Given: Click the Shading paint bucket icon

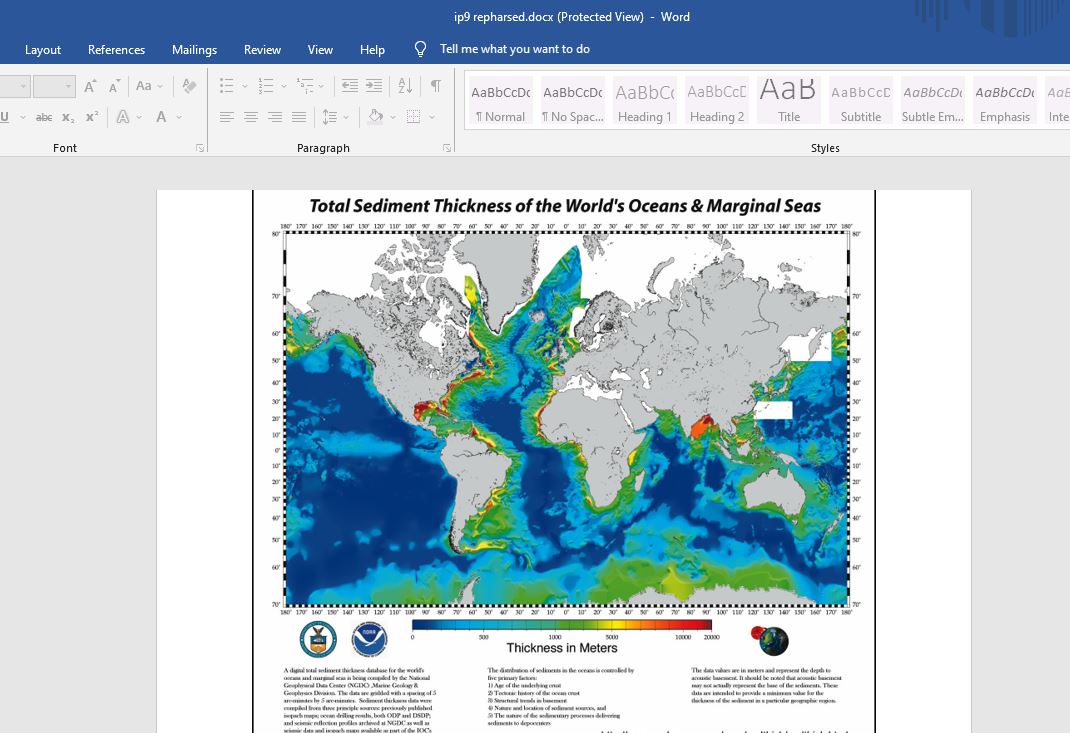Looking at the screenshot, I should coord(375,117).
